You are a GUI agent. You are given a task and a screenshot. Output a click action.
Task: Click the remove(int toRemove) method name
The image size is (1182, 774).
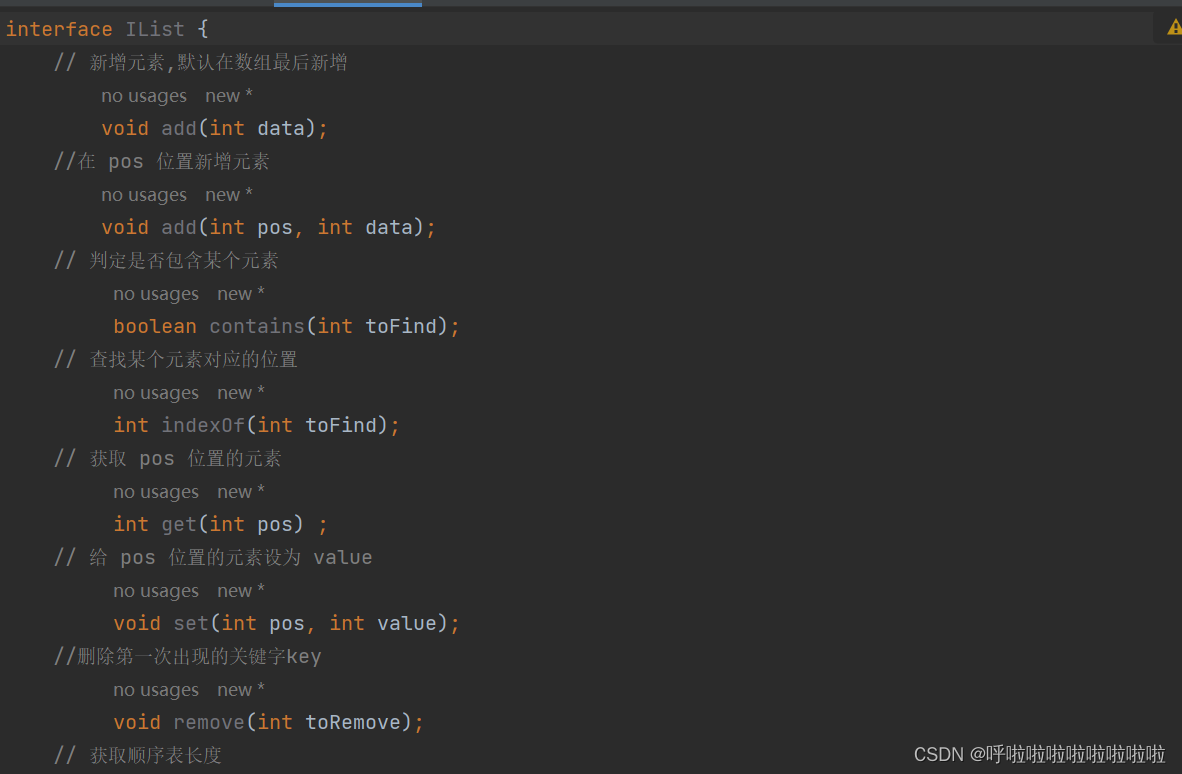point(208,722)
